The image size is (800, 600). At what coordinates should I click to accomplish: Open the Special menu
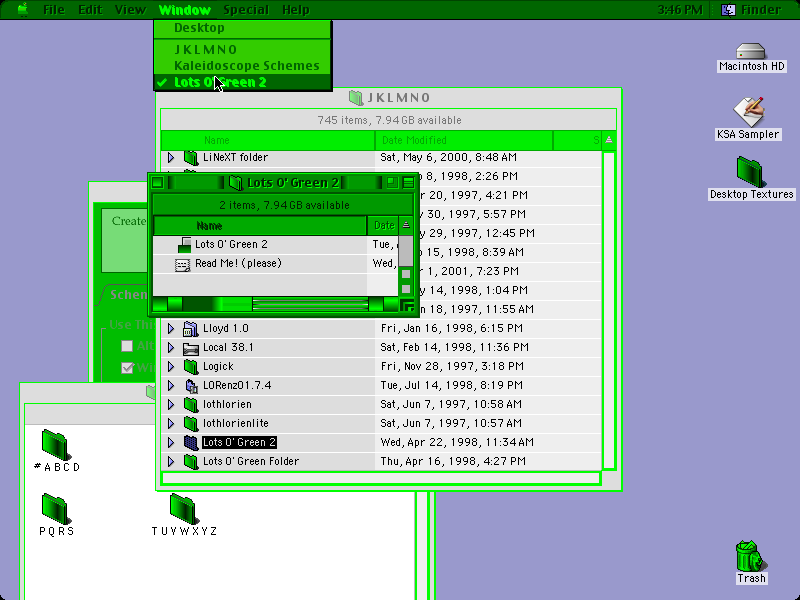[246, 10]
